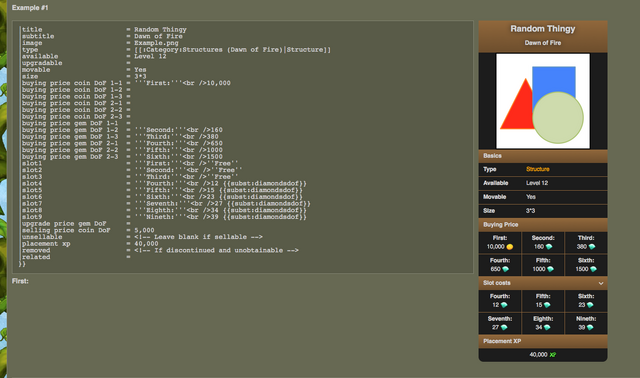This screenshot has width=640, height=378.
Task: Click the gem icon beside Fifth slot cost 15
Action: point(547,305)
